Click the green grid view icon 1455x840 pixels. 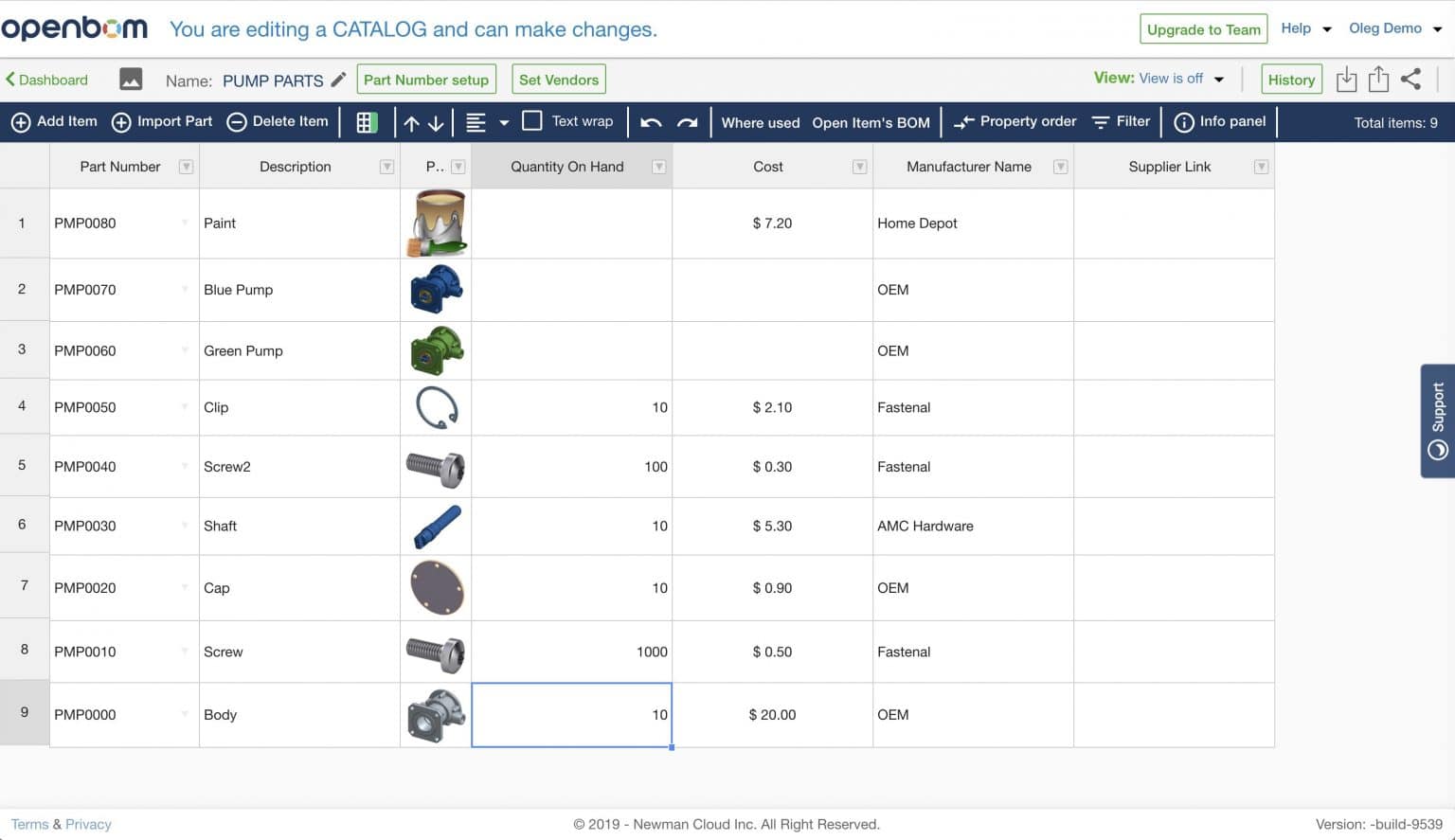tap(367, 121)
